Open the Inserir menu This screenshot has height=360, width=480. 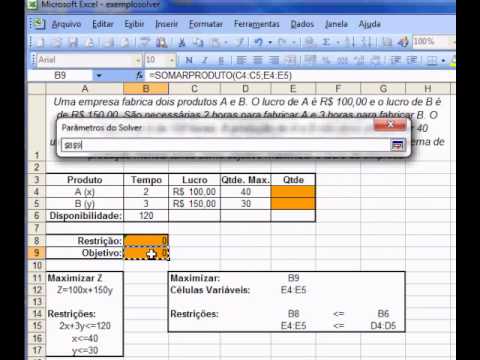point(166,24)
